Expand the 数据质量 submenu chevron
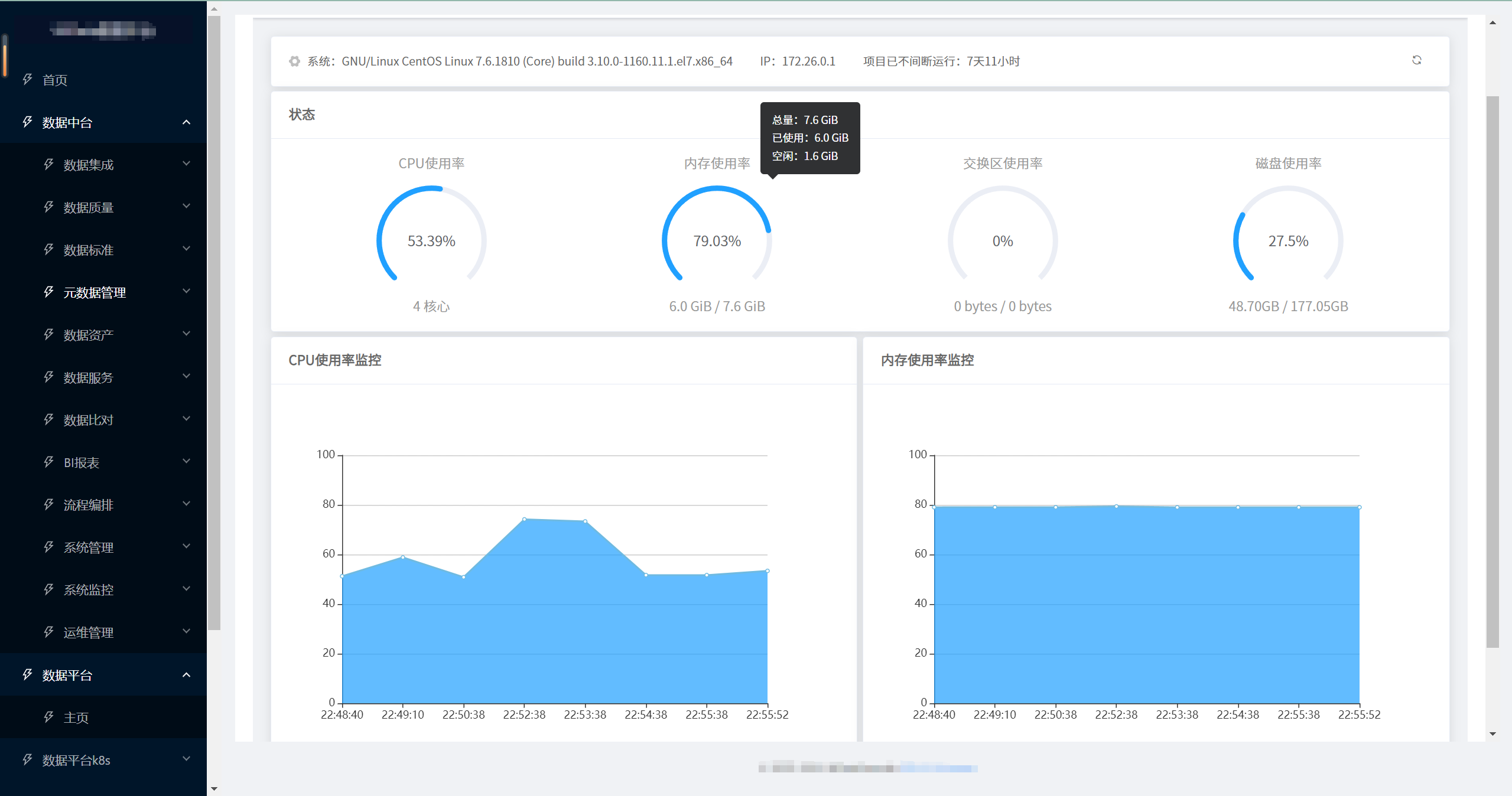 click(x=187, y=206)
